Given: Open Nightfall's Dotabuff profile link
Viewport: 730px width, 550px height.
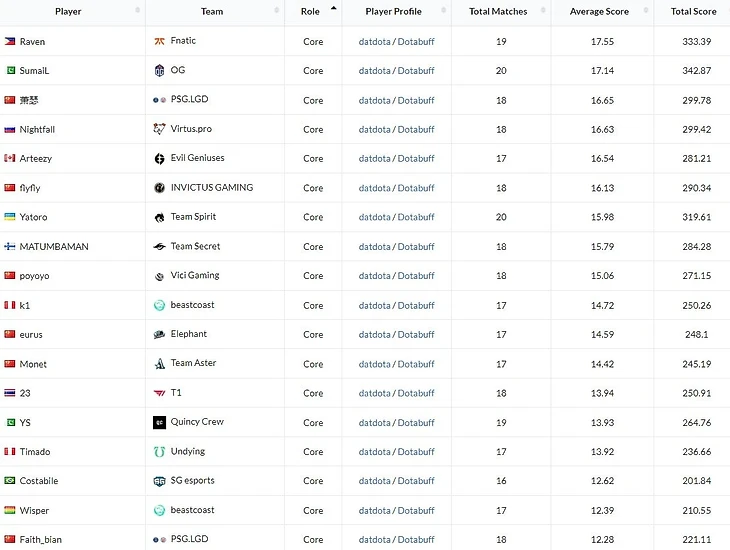Looking at the screenshot, I should coord(416,130).
